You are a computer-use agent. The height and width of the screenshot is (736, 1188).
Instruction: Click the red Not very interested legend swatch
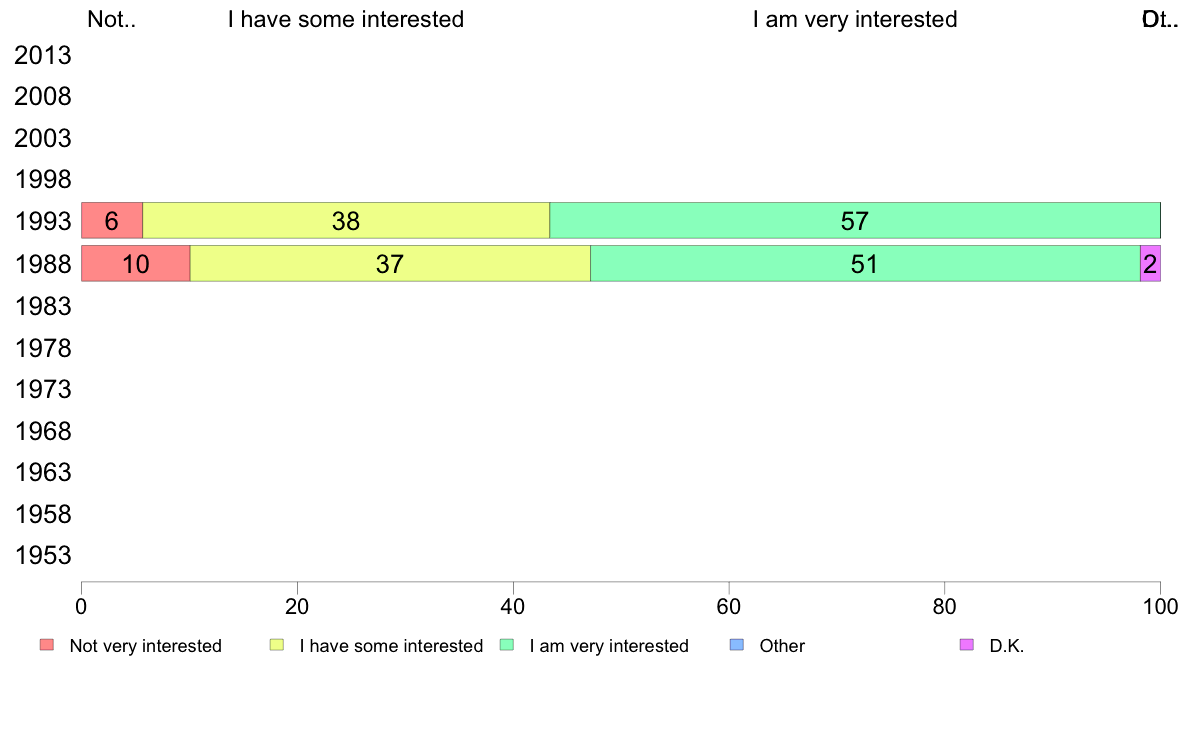click(x=47, y=645)
